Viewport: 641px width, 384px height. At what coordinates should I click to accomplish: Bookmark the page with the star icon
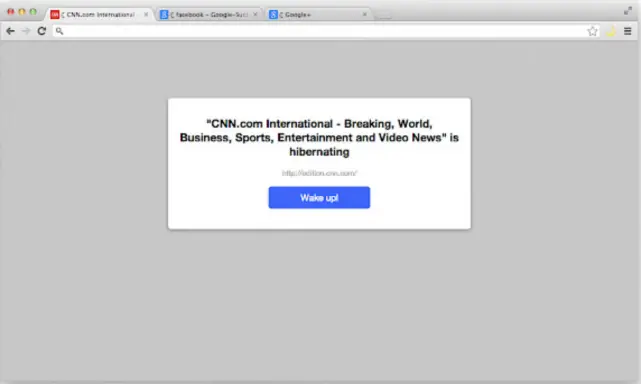tap(592, 31)
